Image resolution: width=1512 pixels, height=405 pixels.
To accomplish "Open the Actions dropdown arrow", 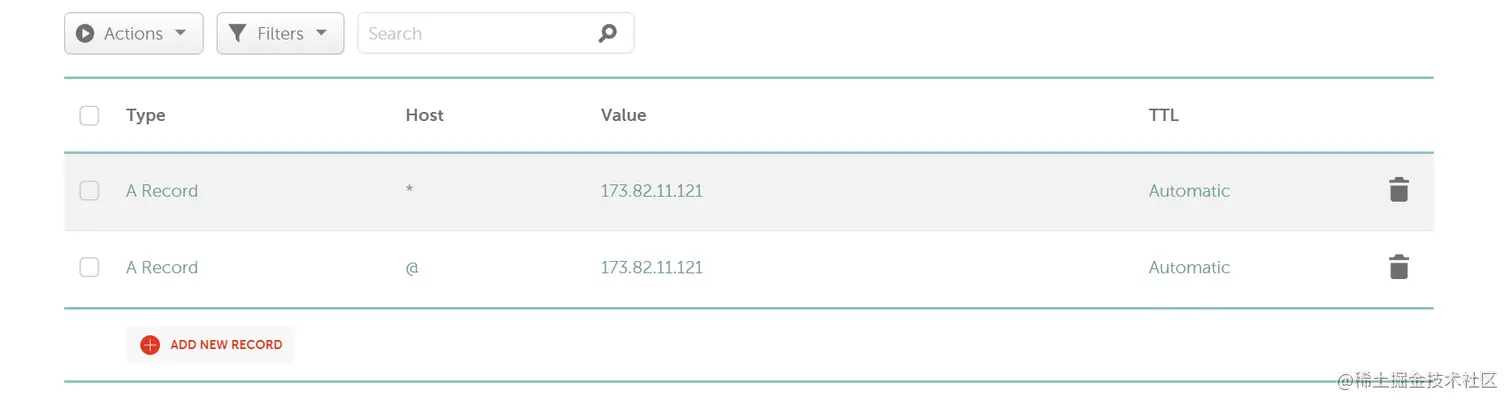I will [x=180, y=33].
